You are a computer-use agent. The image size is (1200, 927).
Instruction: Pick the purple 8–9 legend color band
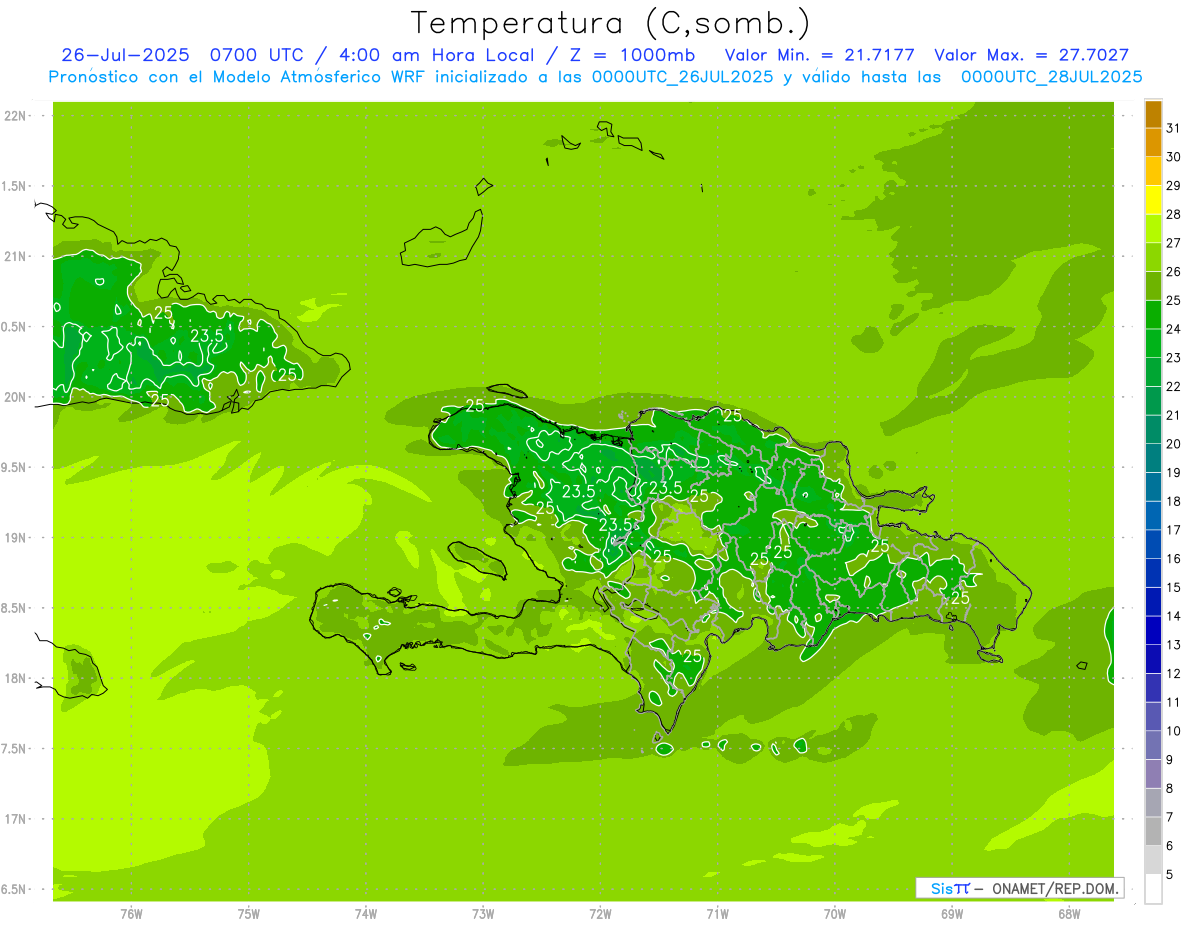1154,775
